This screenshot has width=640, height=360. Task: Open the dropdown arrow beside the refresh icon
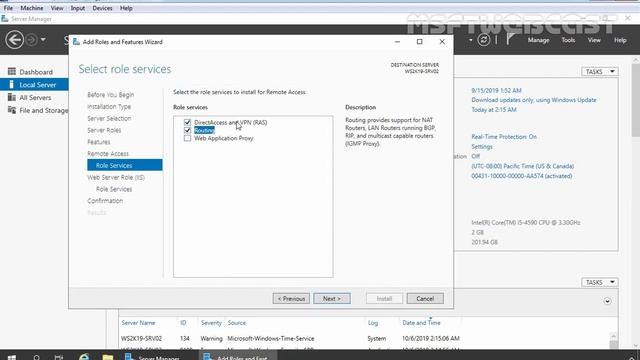pyautogui.click(x=471, y=40)
